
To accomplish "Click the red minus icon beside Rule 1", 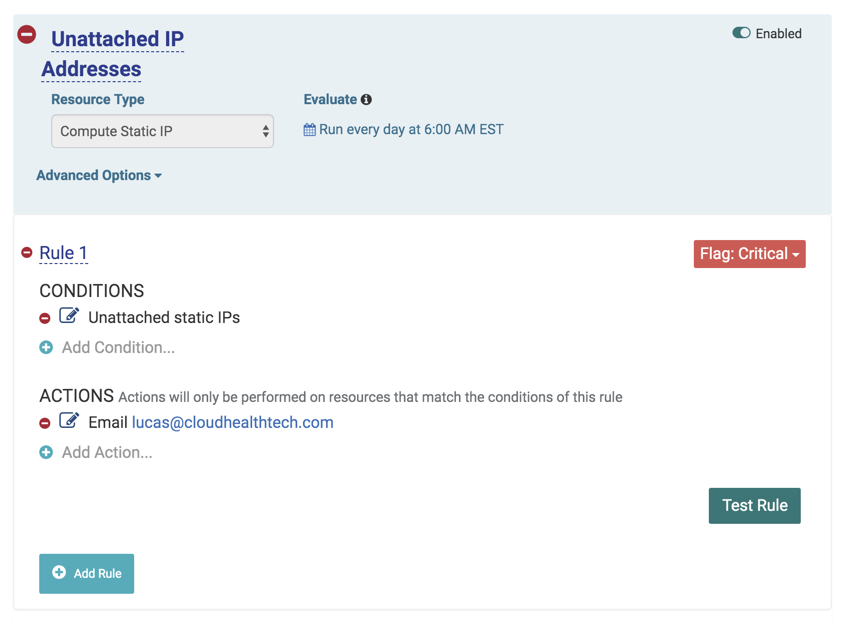I will coord(27,253).
